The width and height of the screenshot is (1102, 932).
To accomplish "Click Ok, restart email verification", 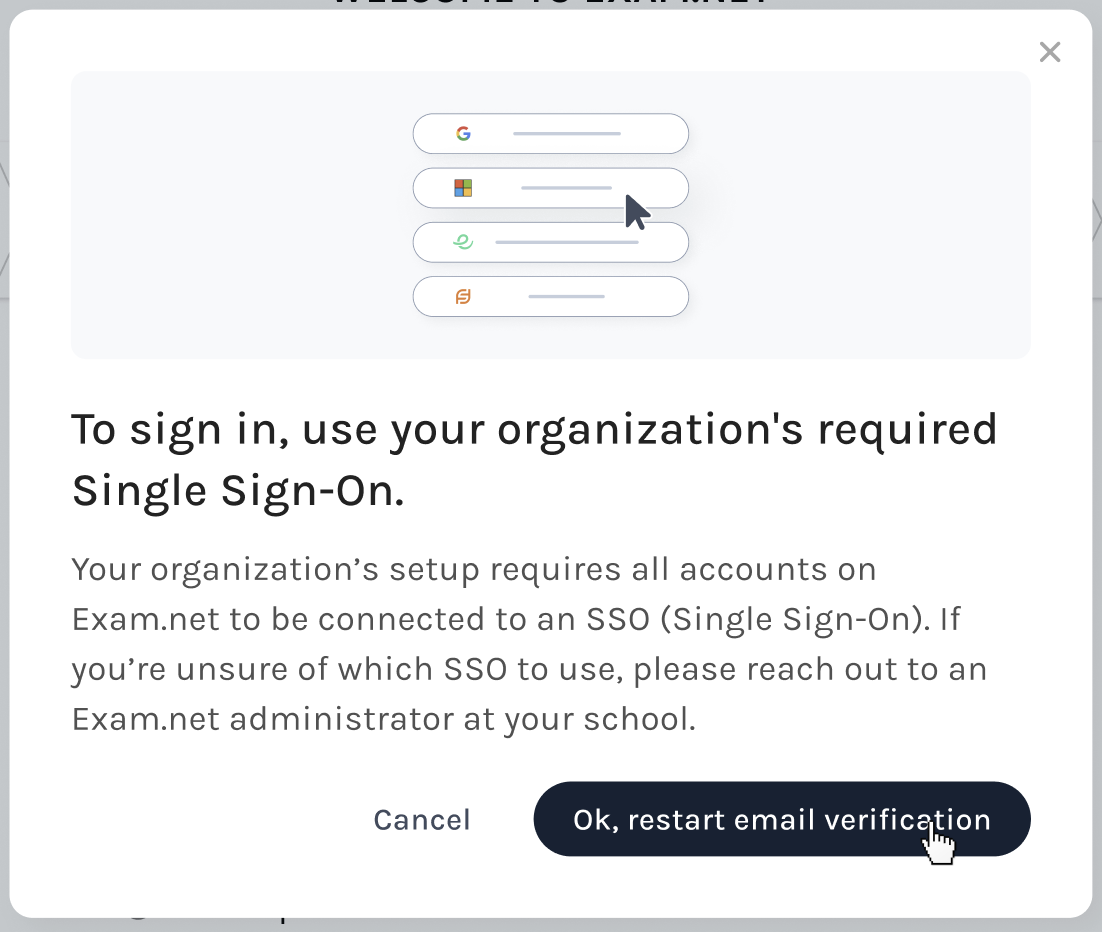I will click(x=782, y=819).
